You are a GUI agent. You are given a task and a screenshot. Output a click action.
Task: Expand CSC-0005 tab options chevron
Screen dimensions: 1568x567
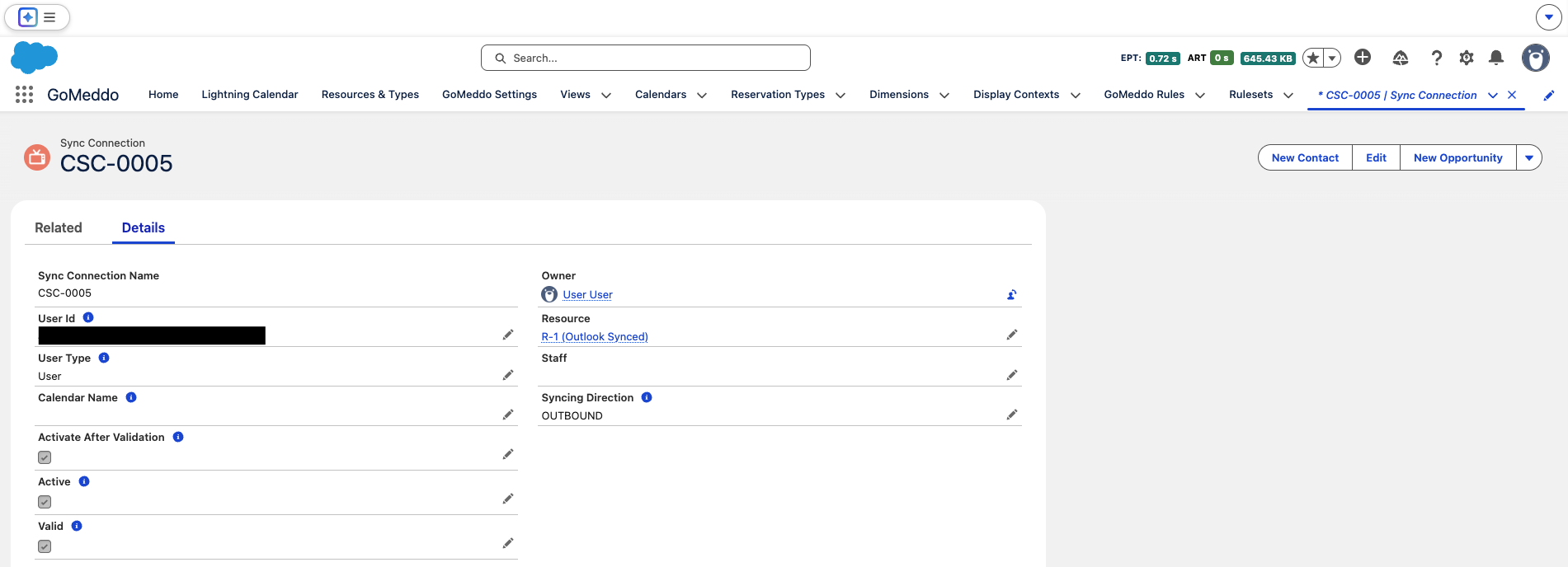tap(1493, 96)
